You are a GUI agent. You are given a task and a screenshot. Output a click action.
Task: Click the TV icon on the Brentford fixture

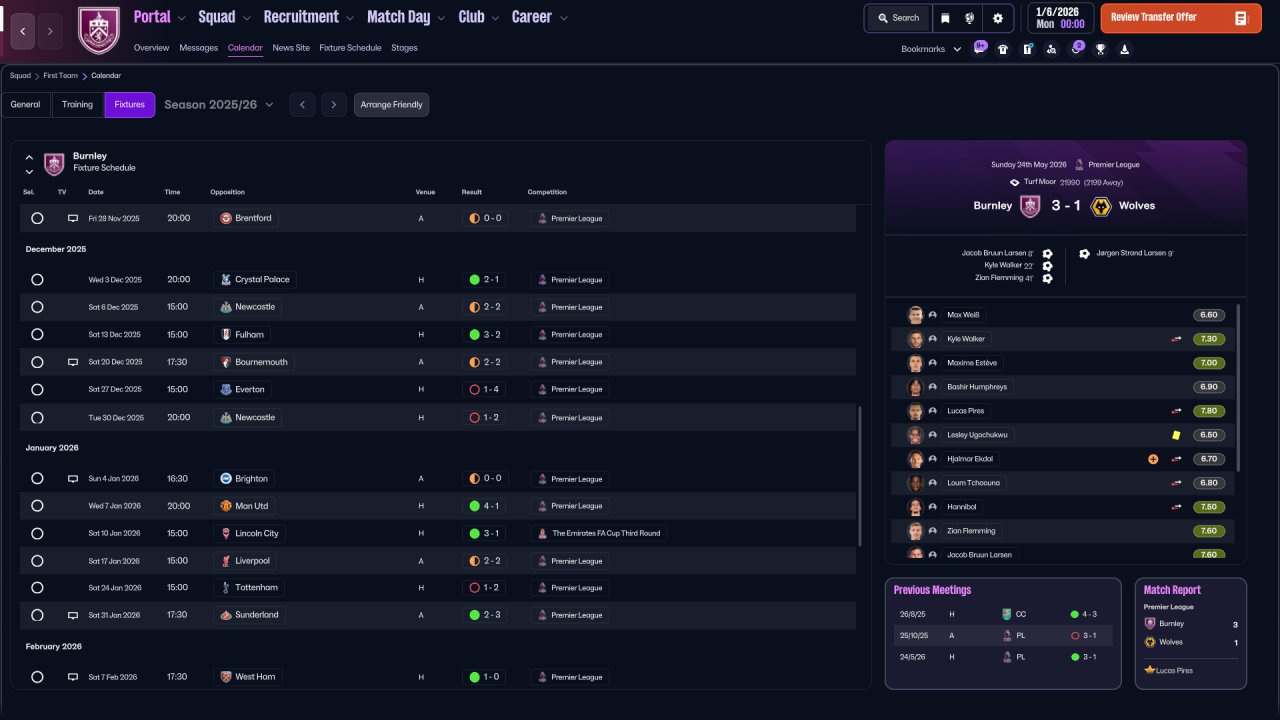coord(72,218)
